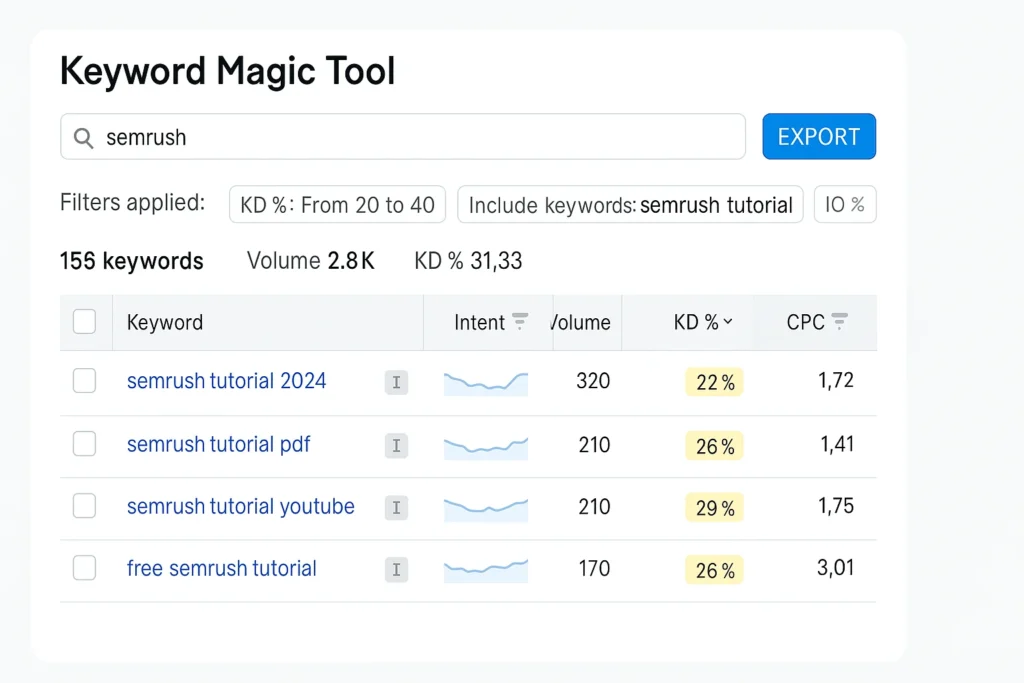Click intent badge for free semrush tutorial
Image resolution: width=1024 pixels, height=683 pixels.
(396, 569)
